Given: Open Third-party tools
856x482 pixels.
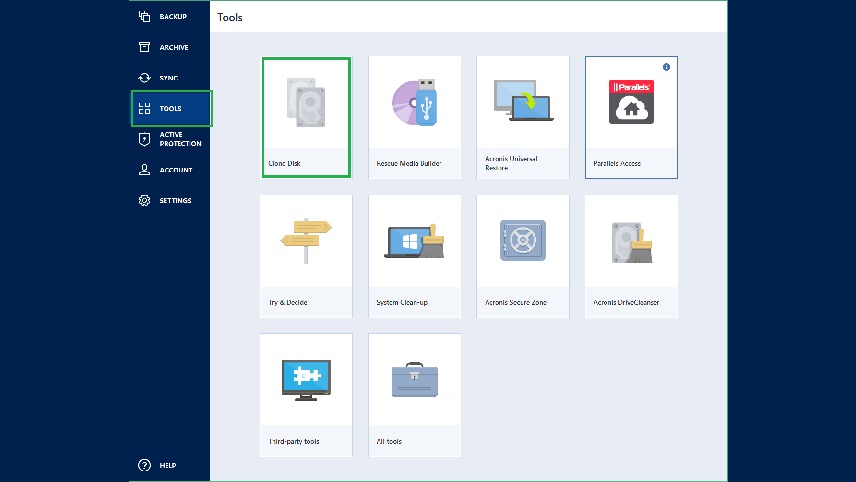Looking at the screenshot, I should (x=306, y=395).
